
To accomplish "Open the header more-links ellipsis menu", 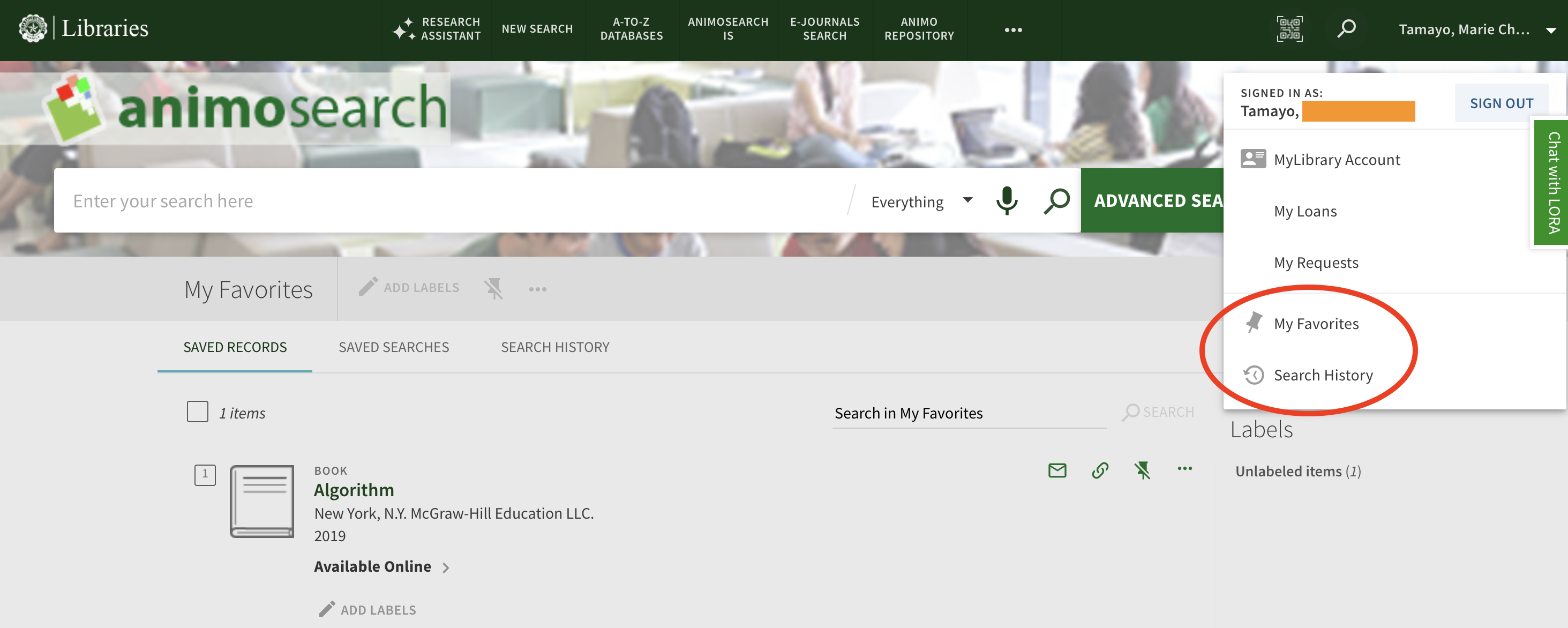I will (x=1013, y=30).
